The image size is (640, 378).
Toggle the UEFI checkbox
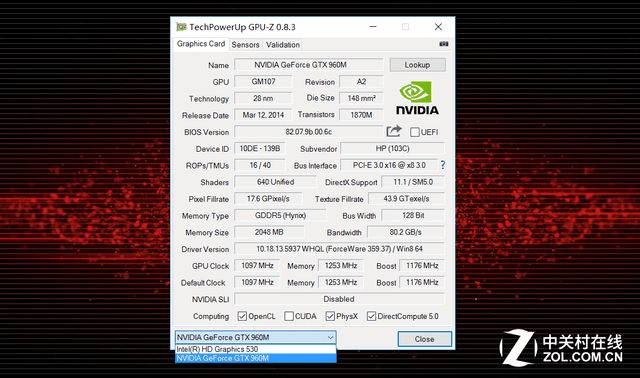(x=415, y=132)
